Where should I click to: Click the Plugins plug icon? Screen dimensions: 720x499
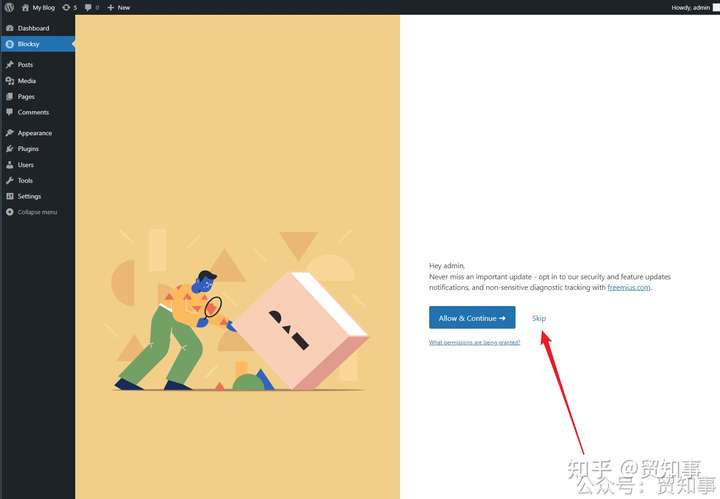pos(10,149)
